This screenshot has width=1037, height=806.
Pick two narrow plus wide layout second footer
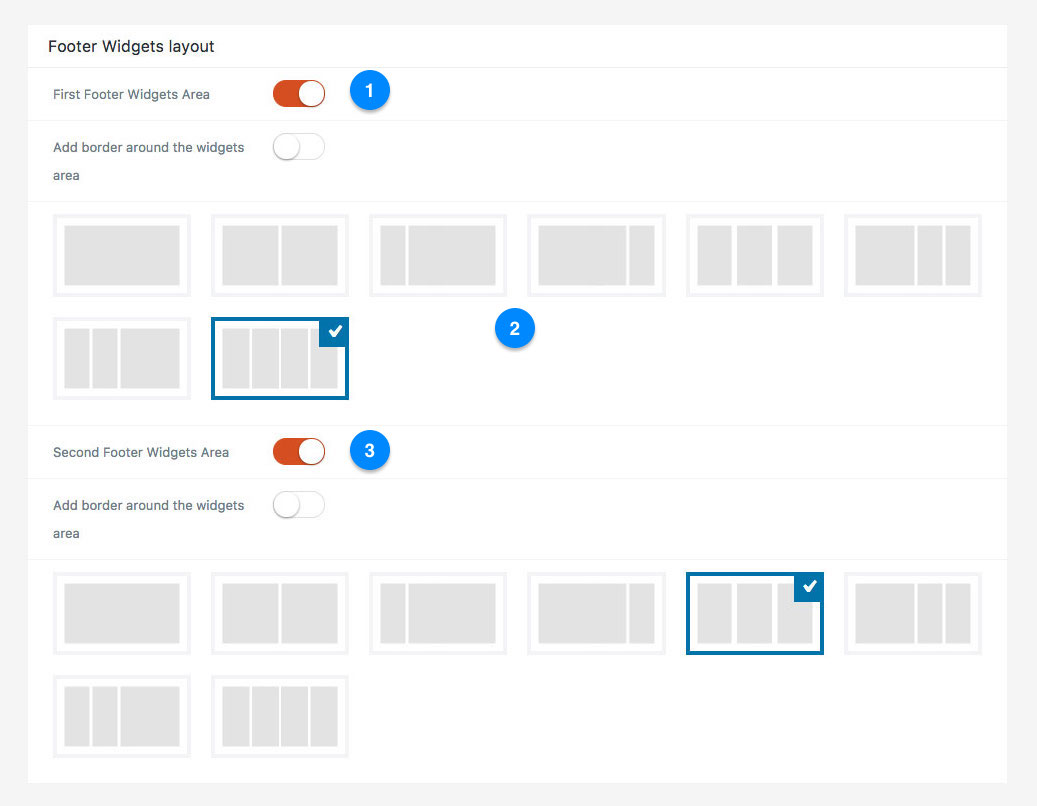122,716
